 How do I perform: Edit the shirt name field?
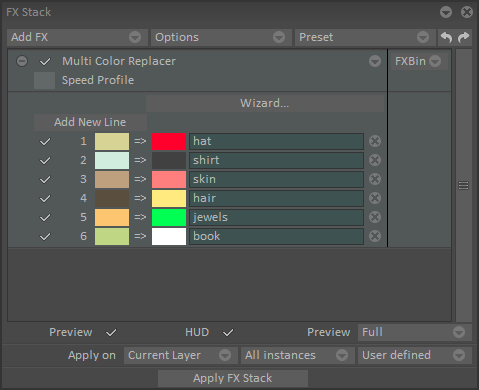click(276, 160)
